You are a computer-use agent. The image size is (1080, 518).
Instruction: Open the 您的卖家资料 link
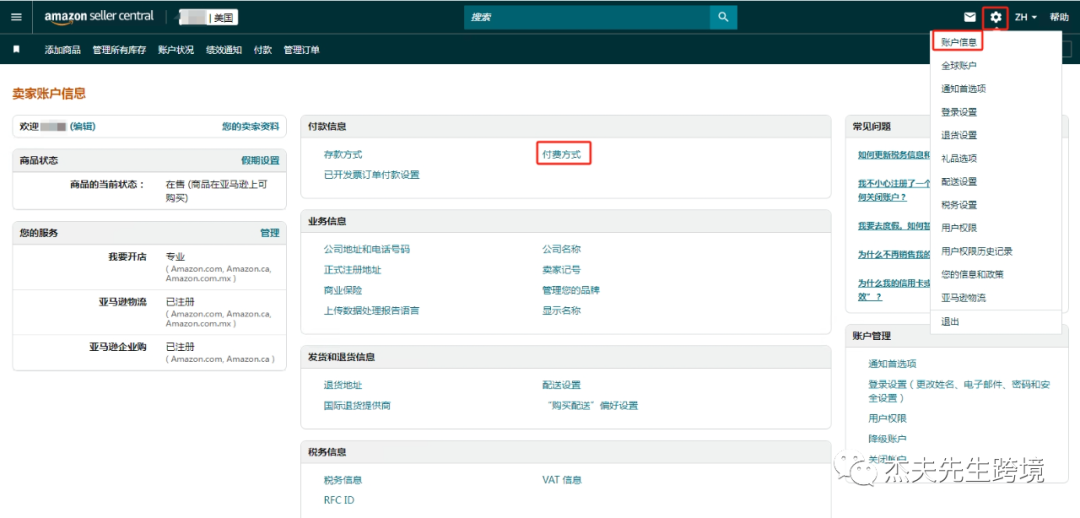coord(251,127)
